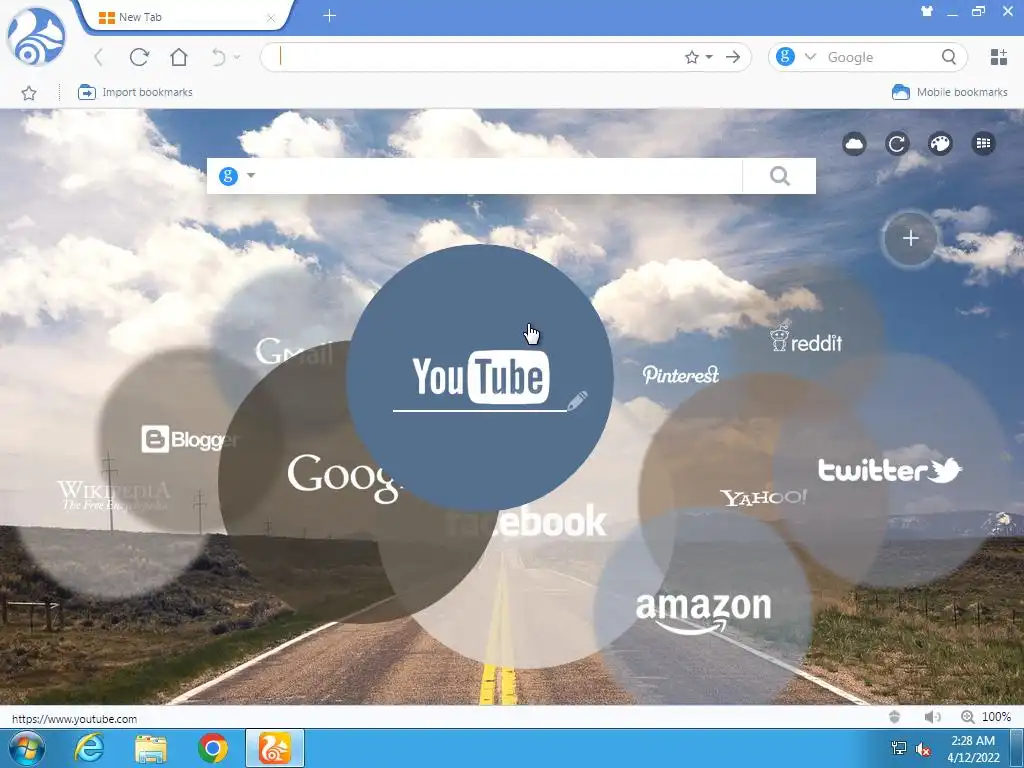Open the bookmark star dropdown arrow

(709, 57)
